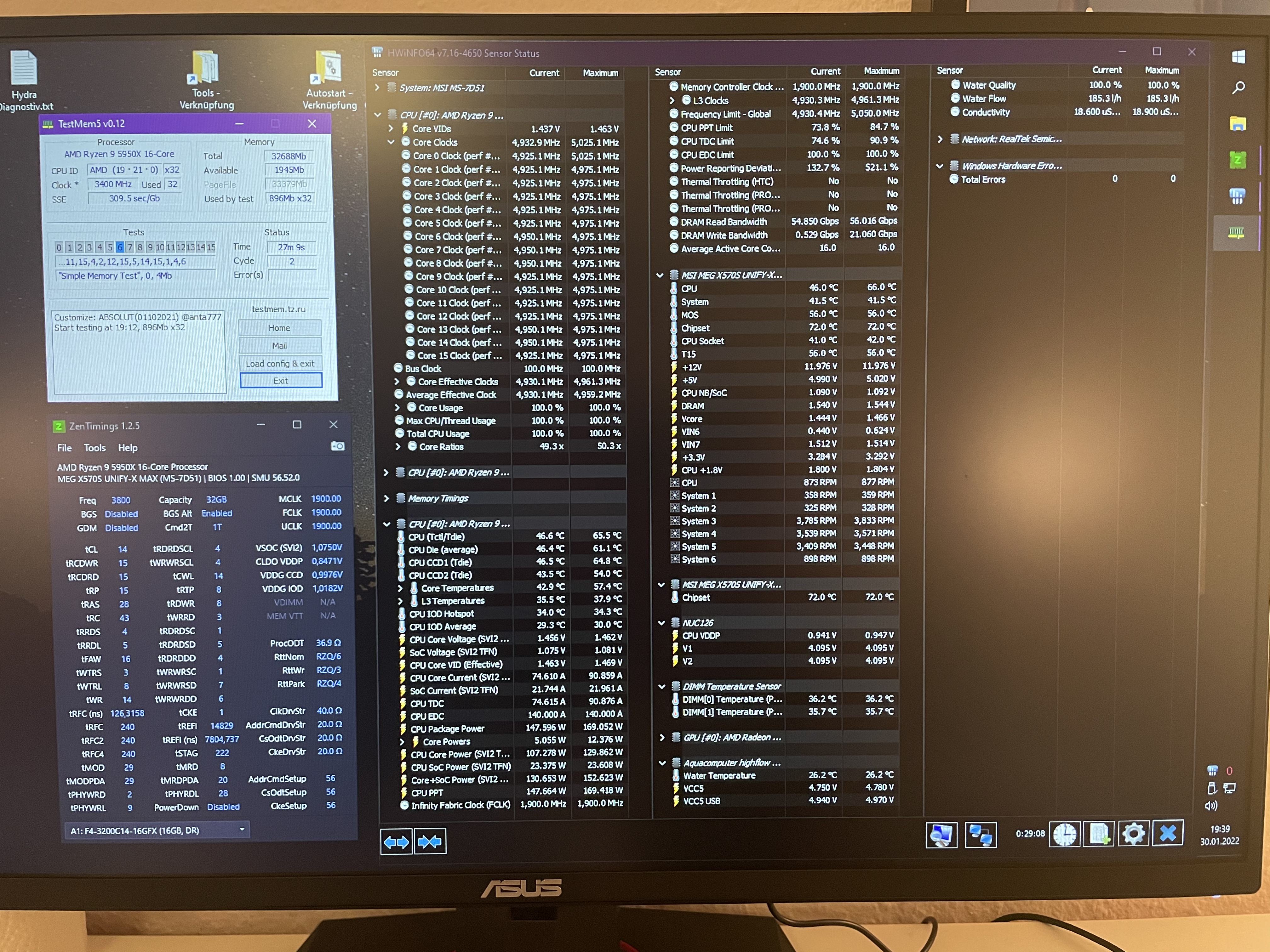Collapse the Windows Hardware Errors section
Screen dimensions: 1270x952
click(940, 166)
